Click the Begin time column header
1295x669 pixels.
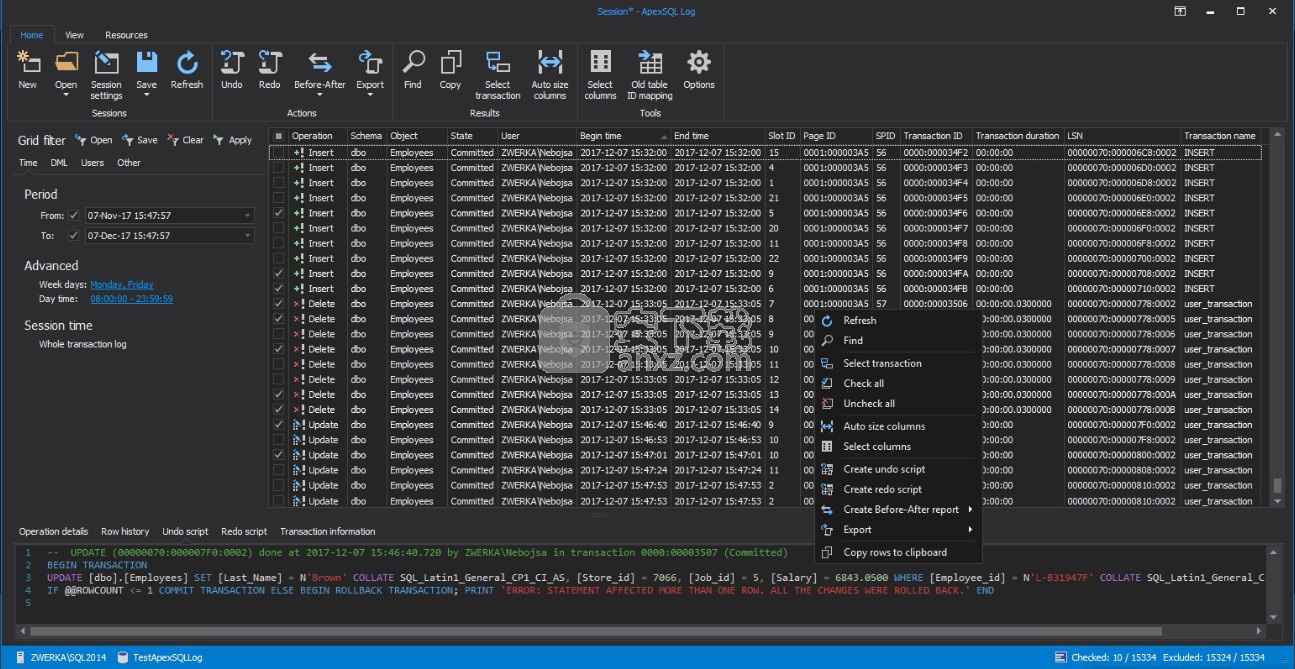623,136
